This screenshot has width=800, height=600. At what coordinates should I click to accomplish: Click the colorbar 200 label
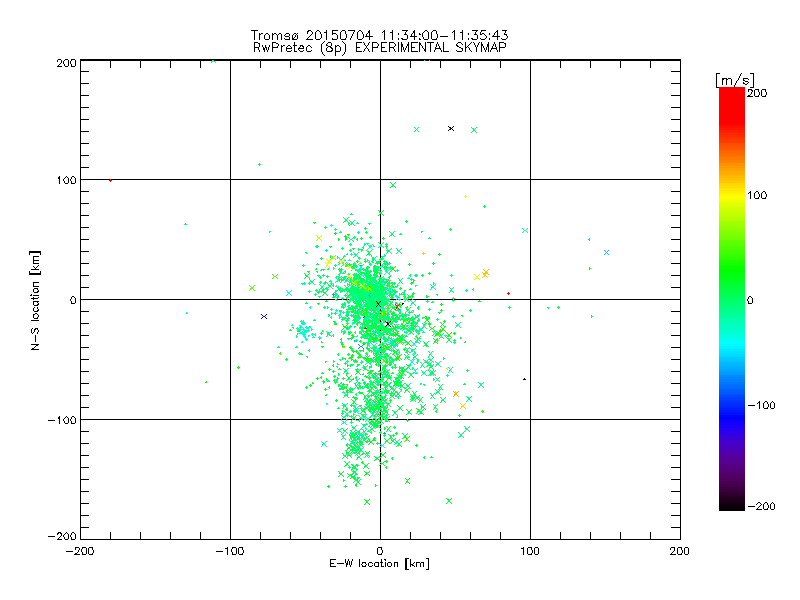coord(757,93)
